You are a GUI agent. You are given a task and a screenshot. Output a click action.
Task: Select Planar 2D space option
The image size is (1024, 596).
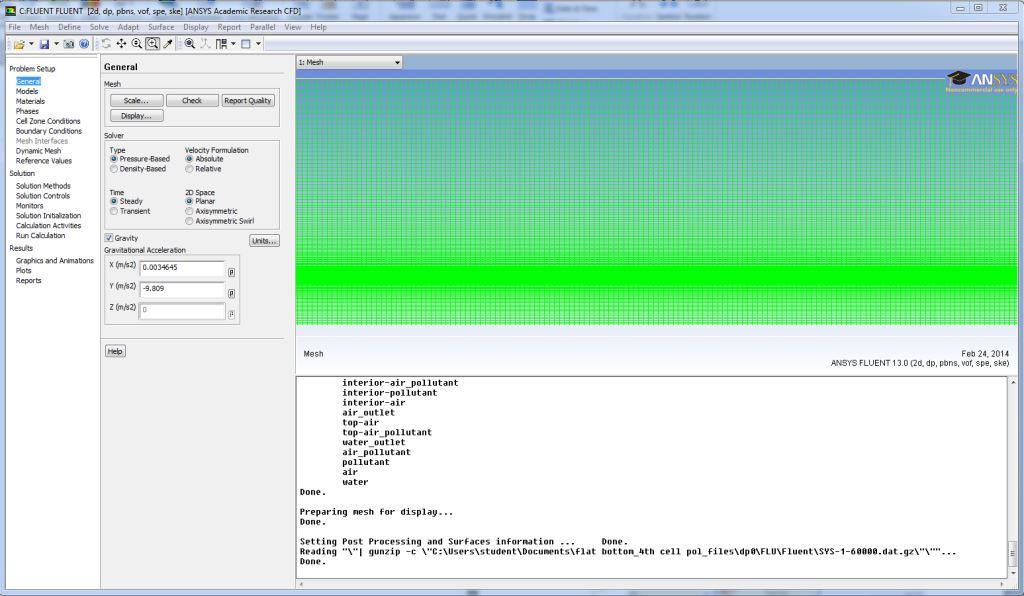(x=189, y=202)
